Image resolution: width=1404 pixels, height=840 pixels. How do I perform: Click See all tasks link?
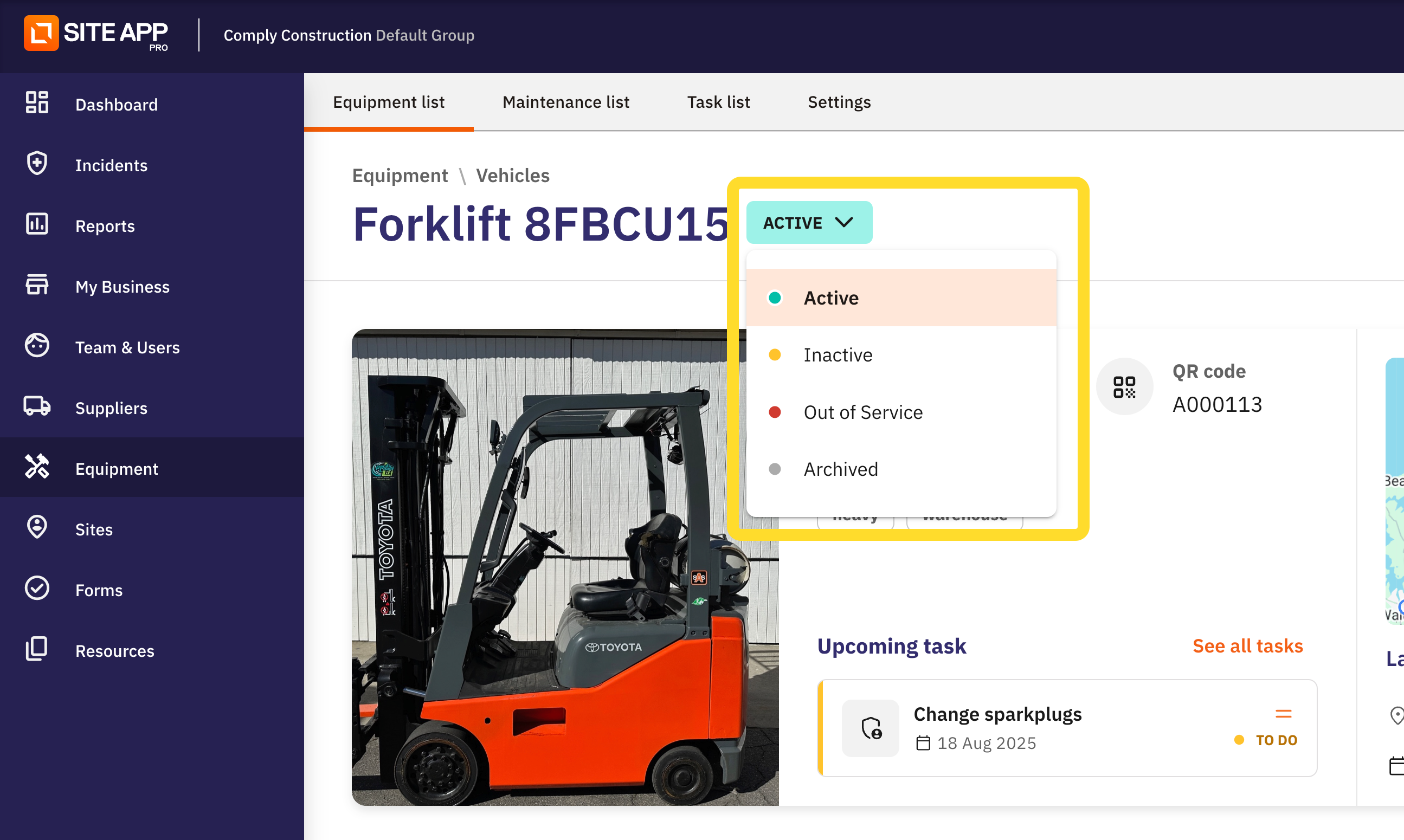click(1247, 646)
